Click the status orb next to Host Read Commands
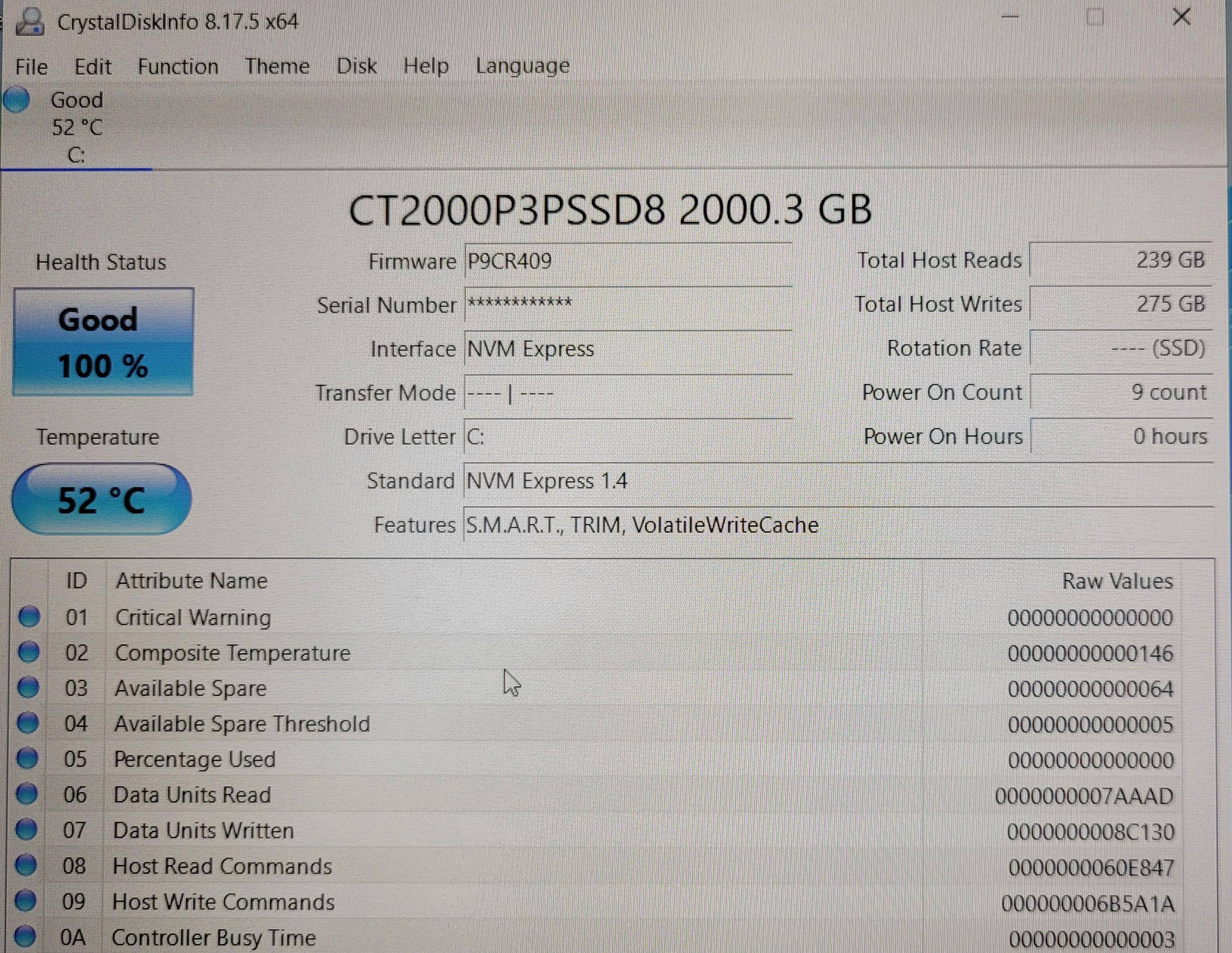 coord(26,865)
